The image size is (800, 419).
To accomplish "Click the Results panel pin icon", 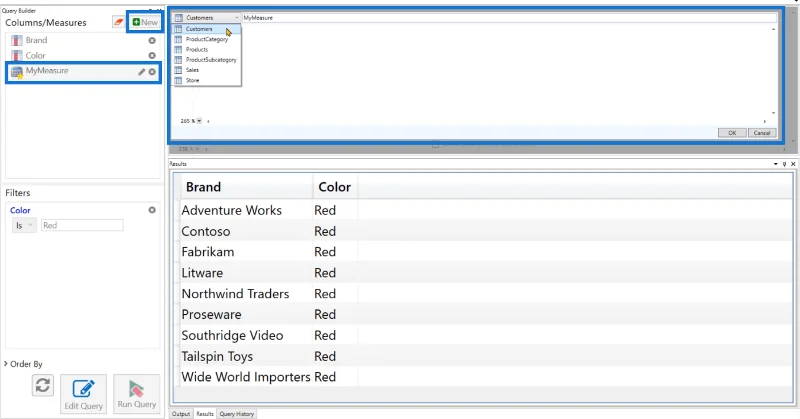I will pyautogui.click(x=784, y=164).
